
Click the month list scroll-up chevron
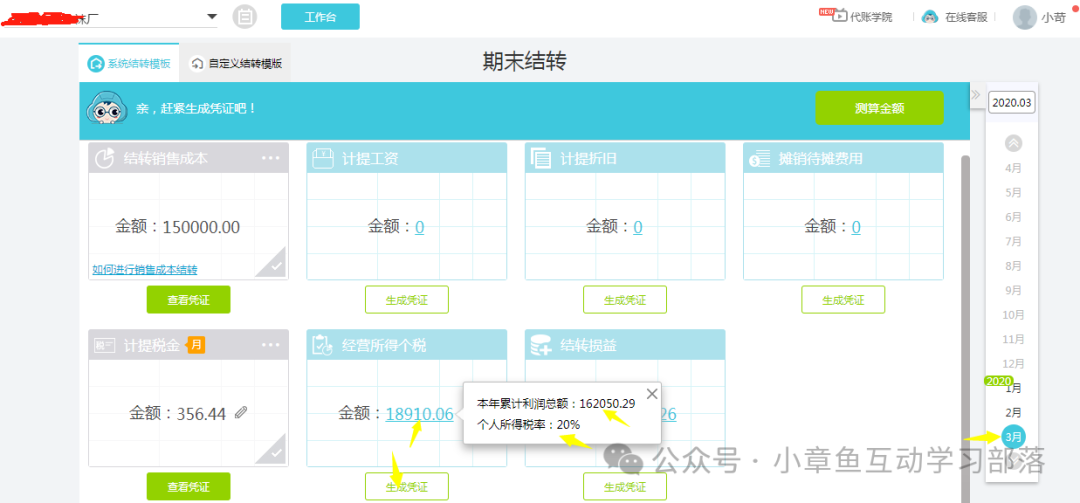coord(1013,143)
